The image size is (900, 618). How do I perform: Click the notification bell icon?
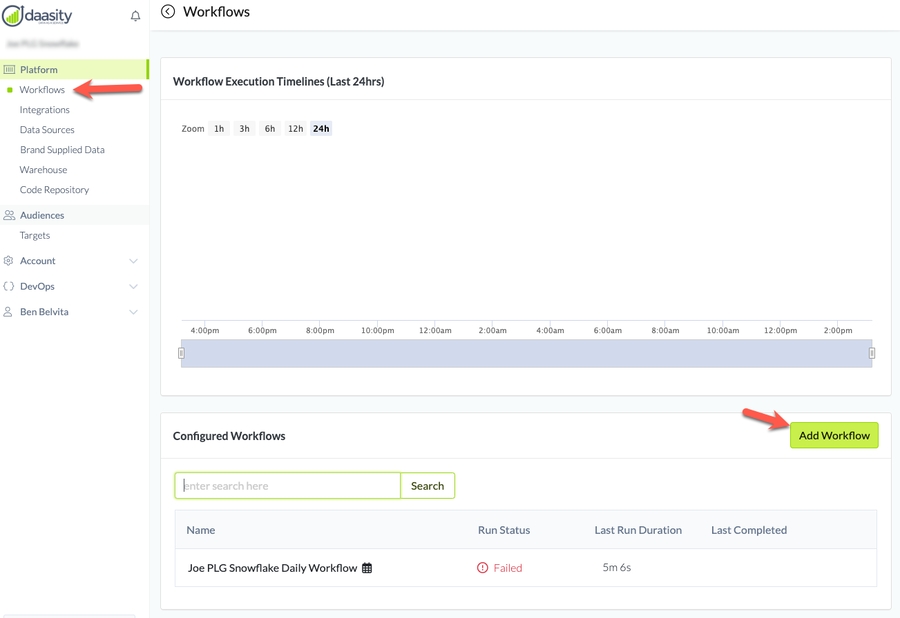135,16
